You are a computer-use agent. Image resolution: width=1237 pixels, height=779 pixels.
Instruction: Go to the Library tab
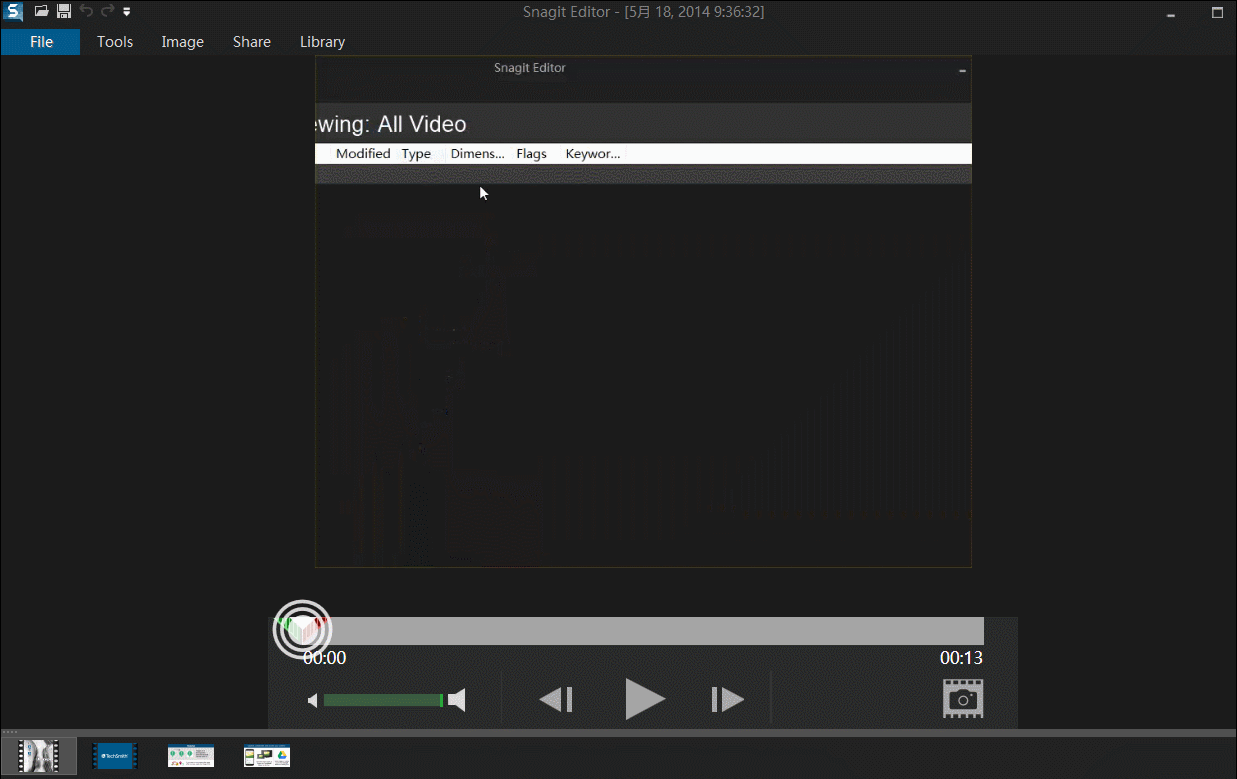[322, 42]
